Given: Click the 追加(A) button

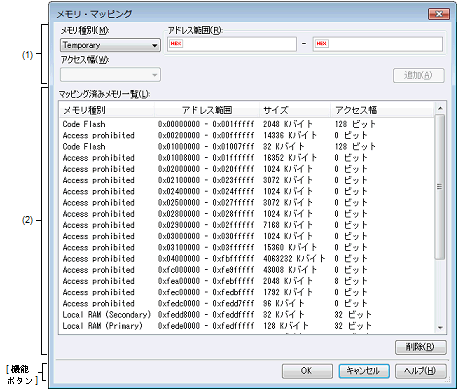Looking at the screenshot, I should point(418,75).
